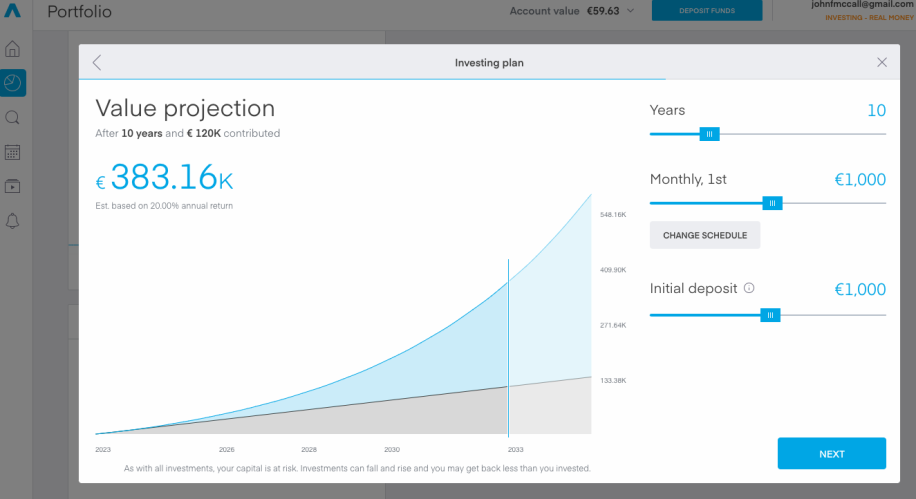The height and width of the screenshot is (499, 916).
Task: Click the NEXT button
Action: click(x=831, y=453)
